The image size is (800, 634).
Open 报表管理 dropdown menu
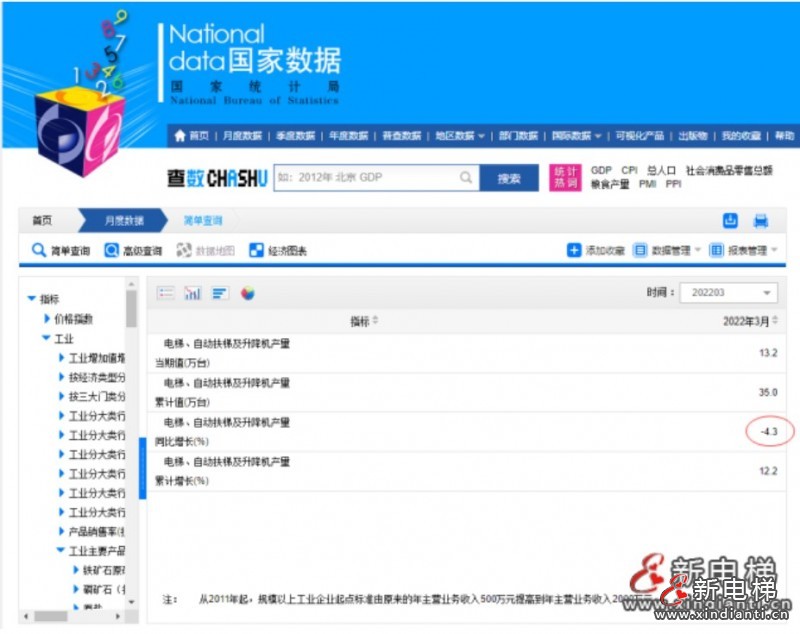click(743, 251)
